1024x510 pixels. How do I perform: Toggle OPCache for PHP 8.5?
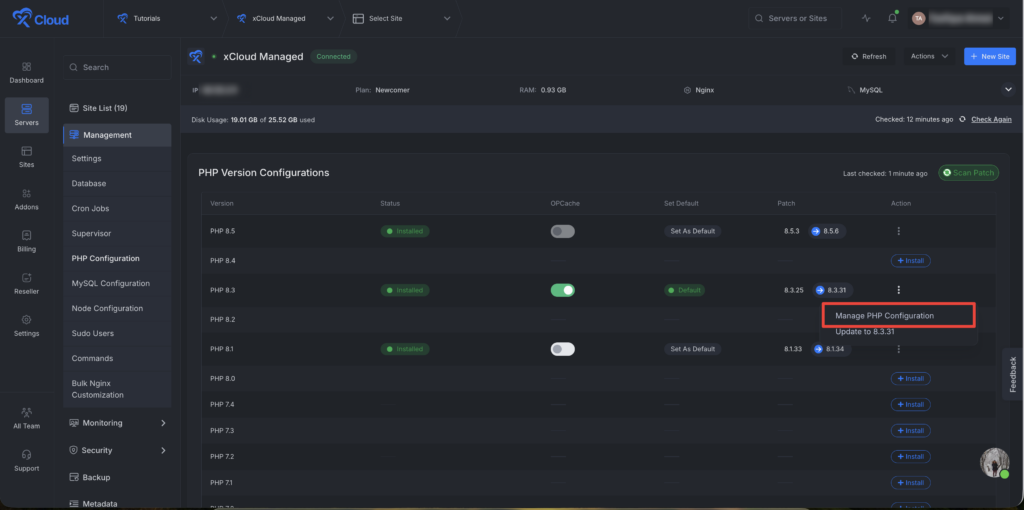pyautogui.click(x=562, y=231)
